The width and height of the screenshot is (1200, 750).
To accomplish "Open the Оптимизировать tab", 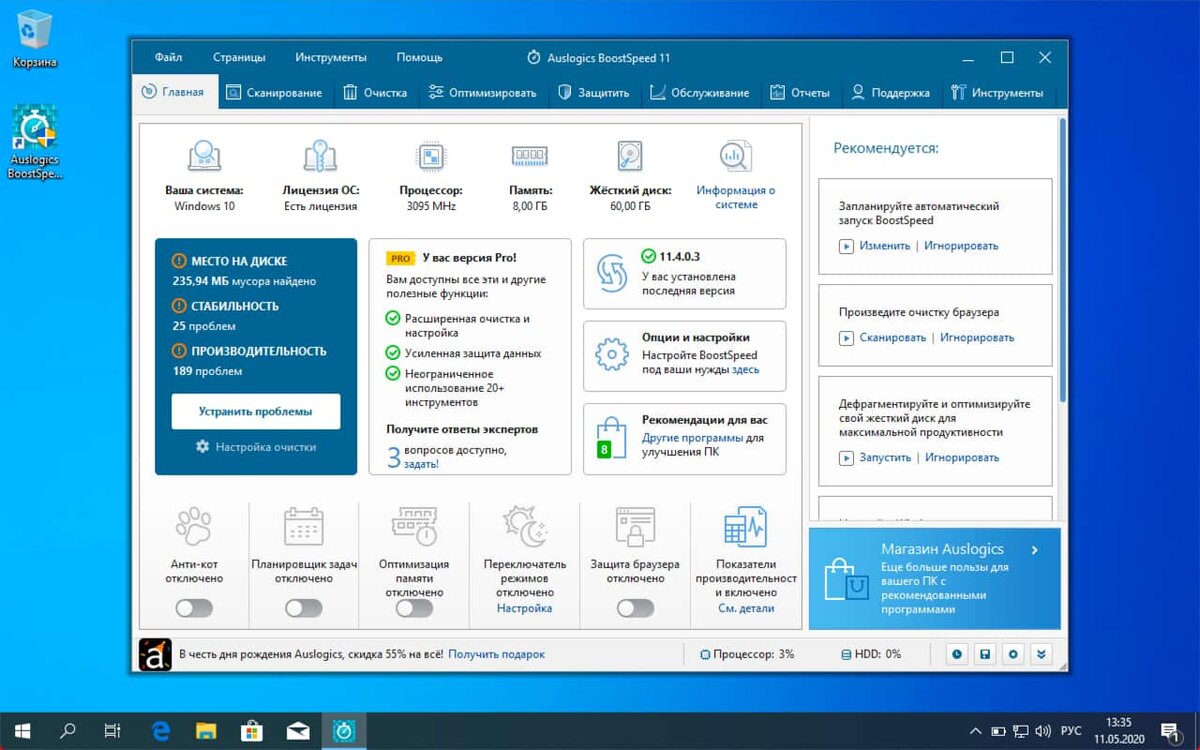I will click(482, 93).
